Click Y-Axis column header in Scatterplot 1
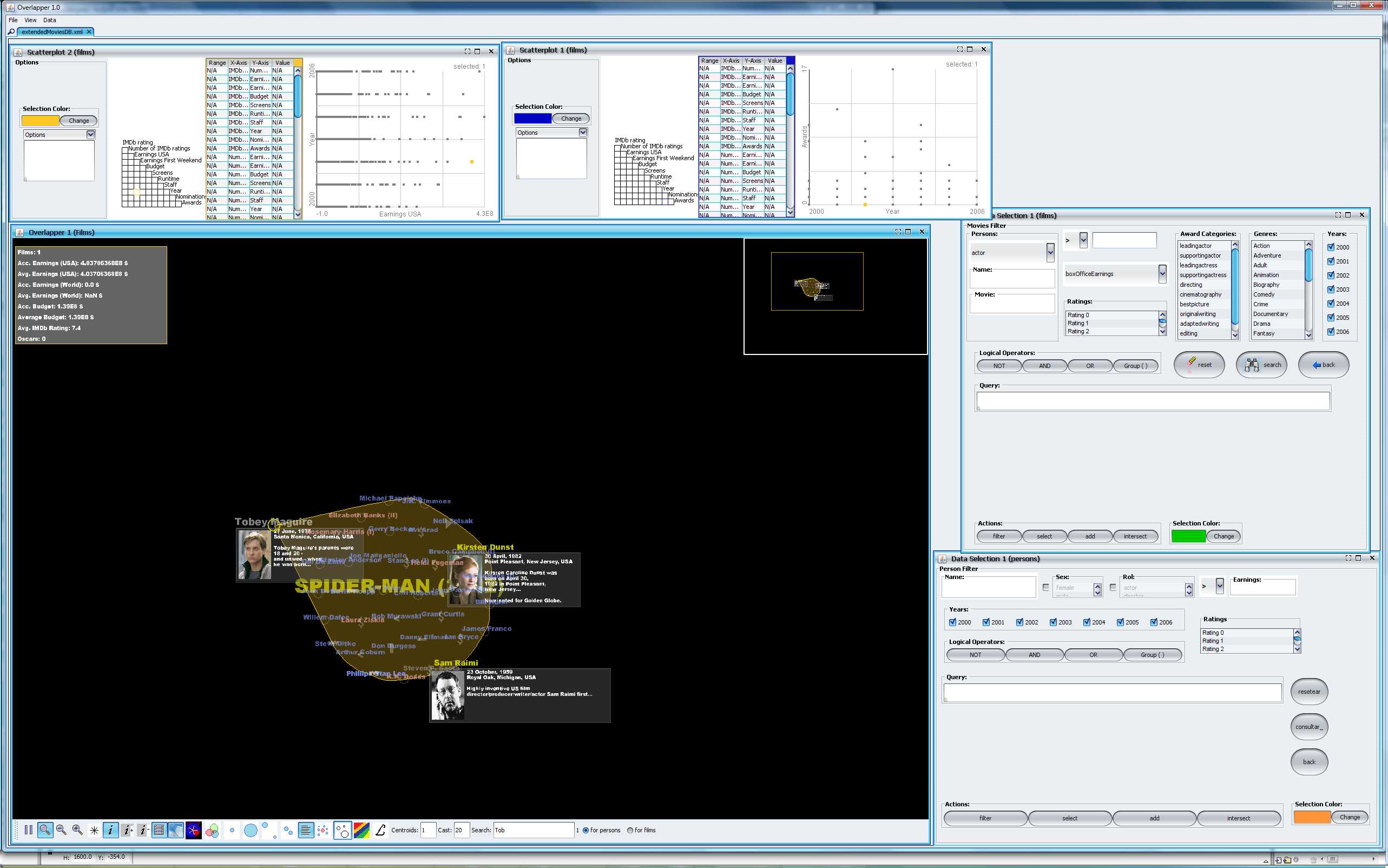The height and width of the screenshot is (868, 1388). click(x=753, y=61)
